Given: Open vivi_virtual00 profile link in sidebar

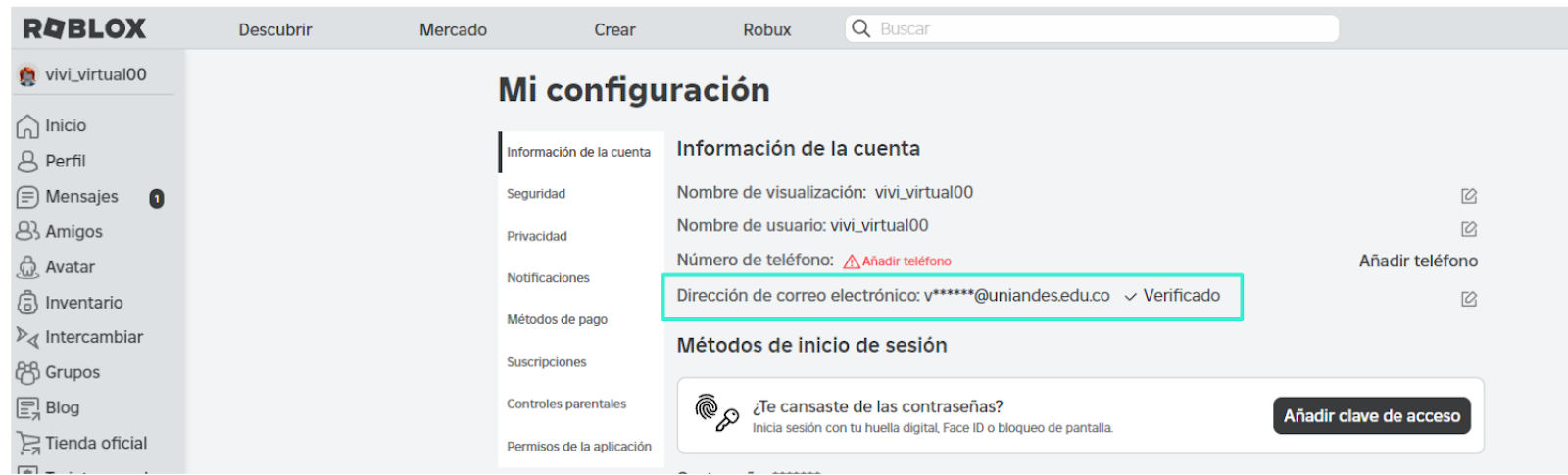Looking at the screenshot, I should click(x=96, y=74).
